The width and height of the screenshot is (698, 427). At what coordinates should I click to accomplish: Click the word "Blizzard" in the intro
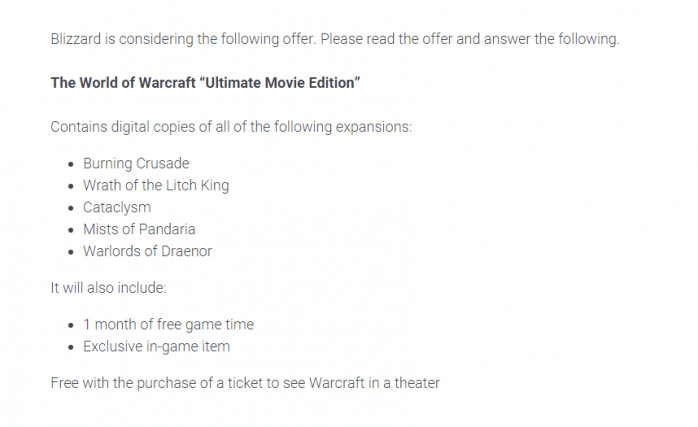pyautogui.click(x=78, y=40)
